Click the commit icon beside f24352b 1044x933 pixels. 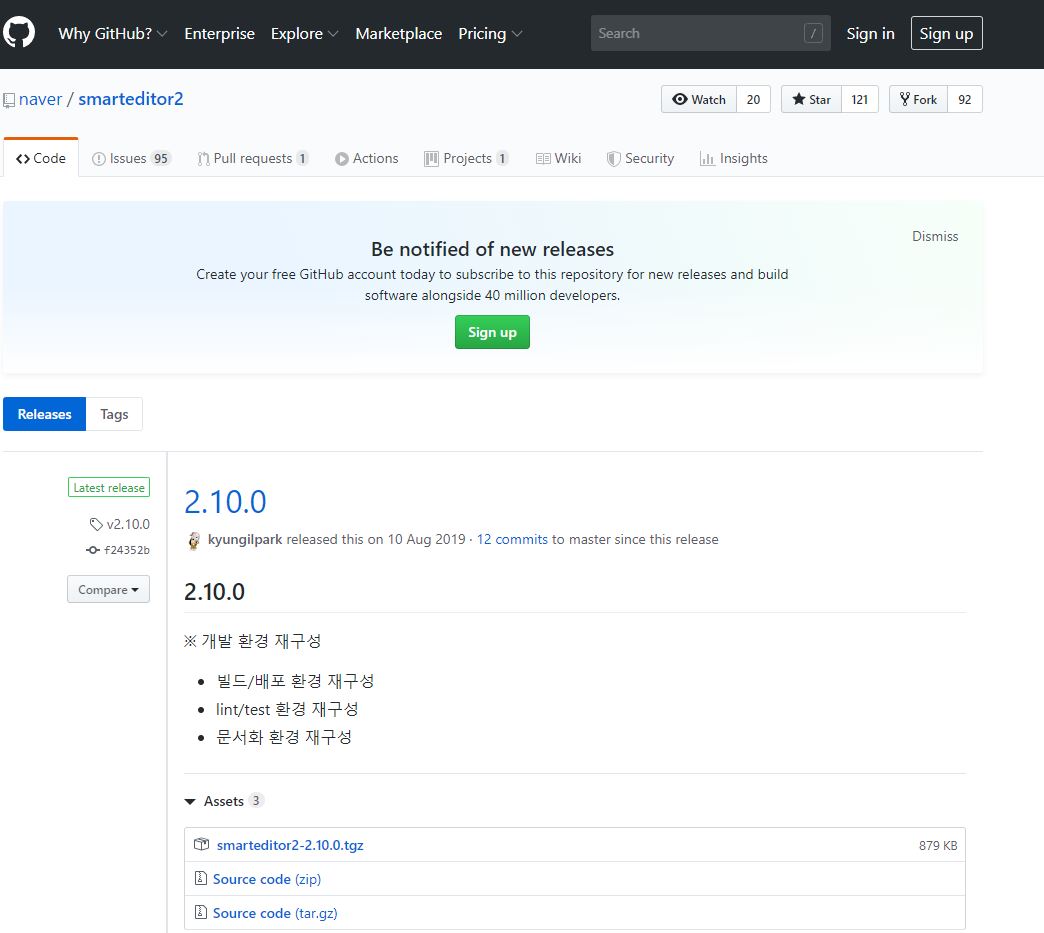coord(93,550)
